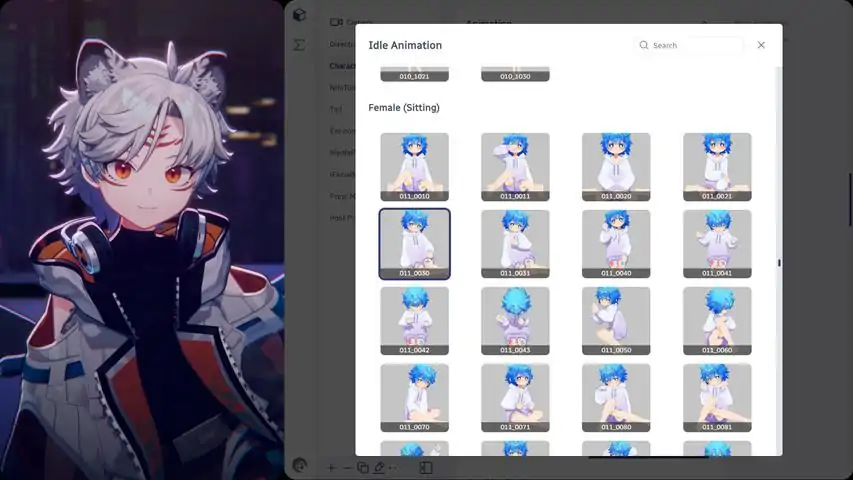
Task: Open the sigma icon in left sidebar
Action: 299,45
